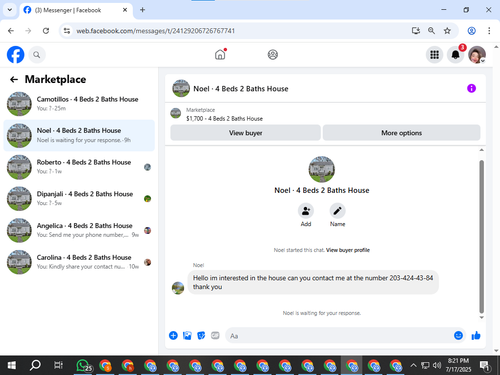Open the Facebook logo home link
500x375 pixels.
tap(16, 55)
